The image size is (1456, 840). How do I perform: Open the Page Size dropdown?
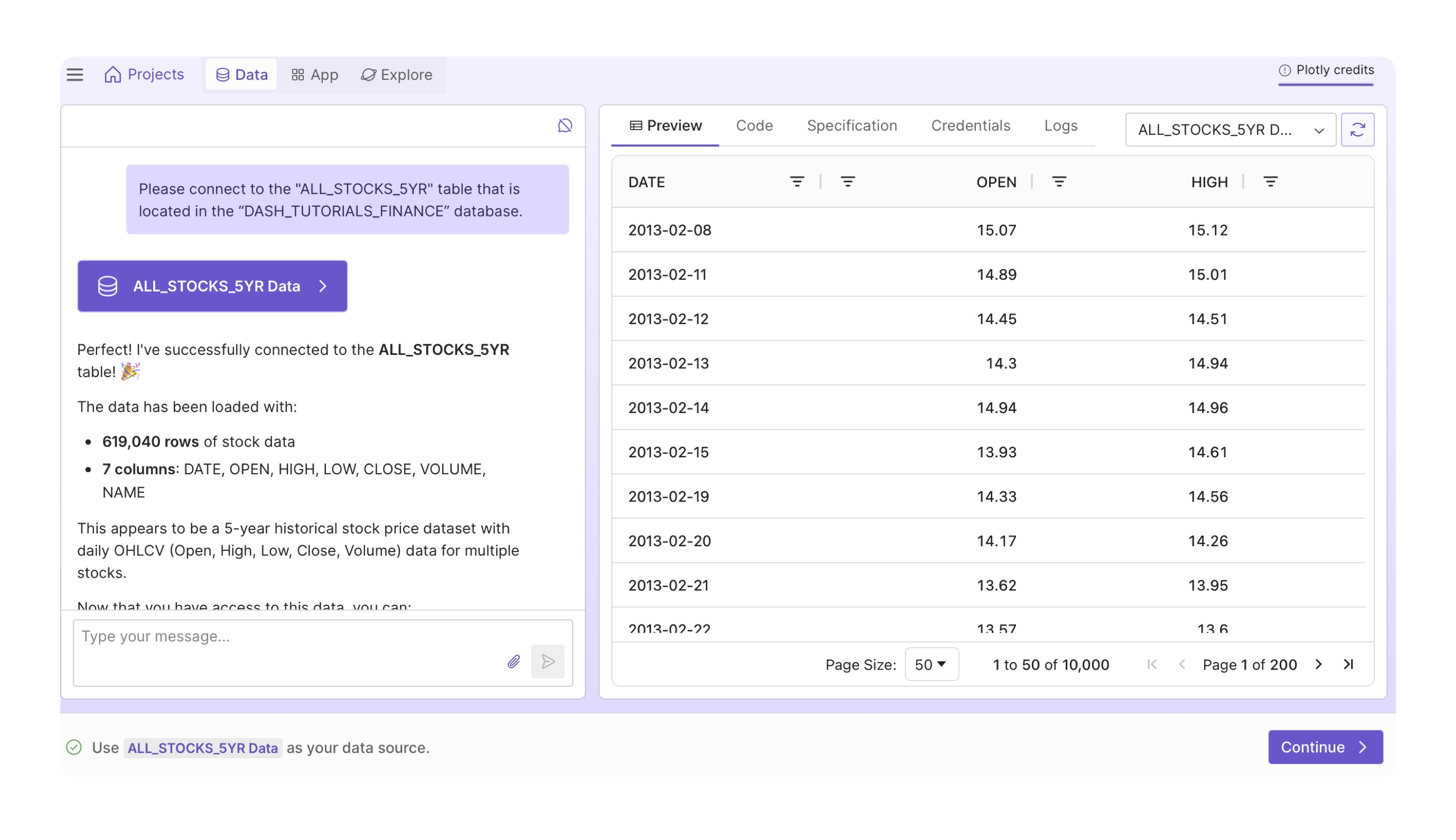point(931,664)
